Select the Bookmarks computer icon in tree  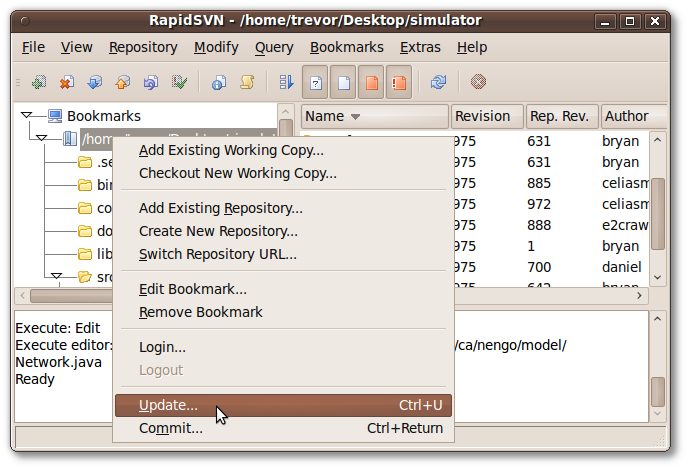(x=55, y=116)
